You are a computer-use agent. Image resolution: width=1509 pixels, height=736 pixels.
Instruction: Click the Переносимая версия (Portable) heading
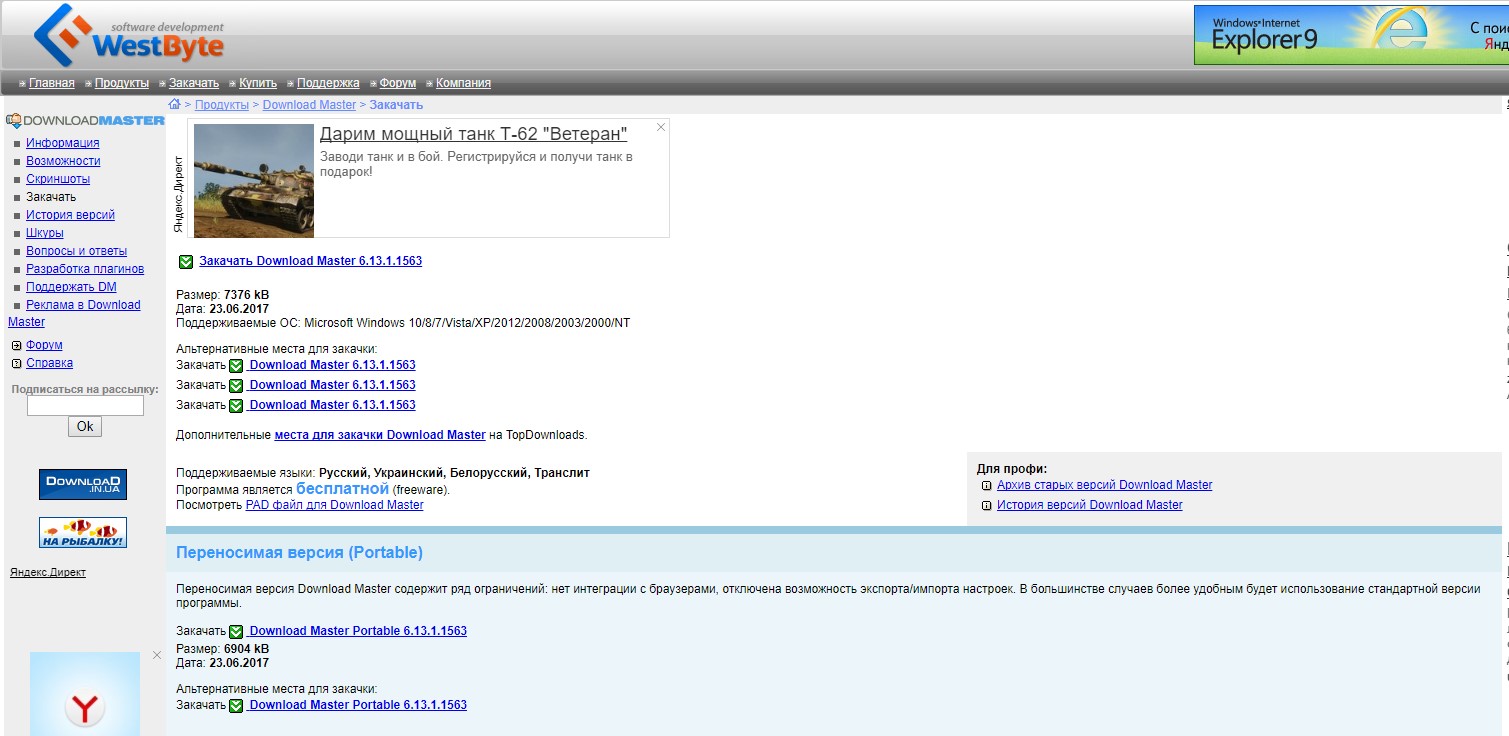[x=299, y=552]
